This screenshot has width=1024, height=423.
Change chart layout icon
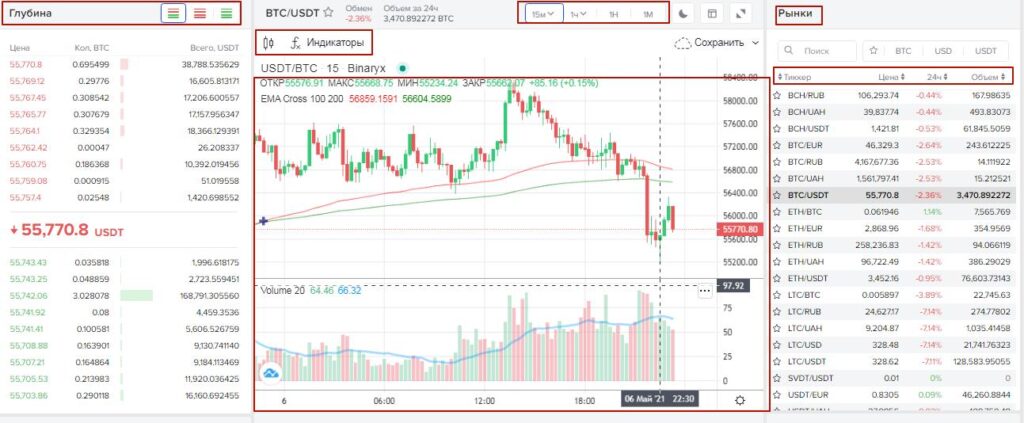click(x=712, y=13)
